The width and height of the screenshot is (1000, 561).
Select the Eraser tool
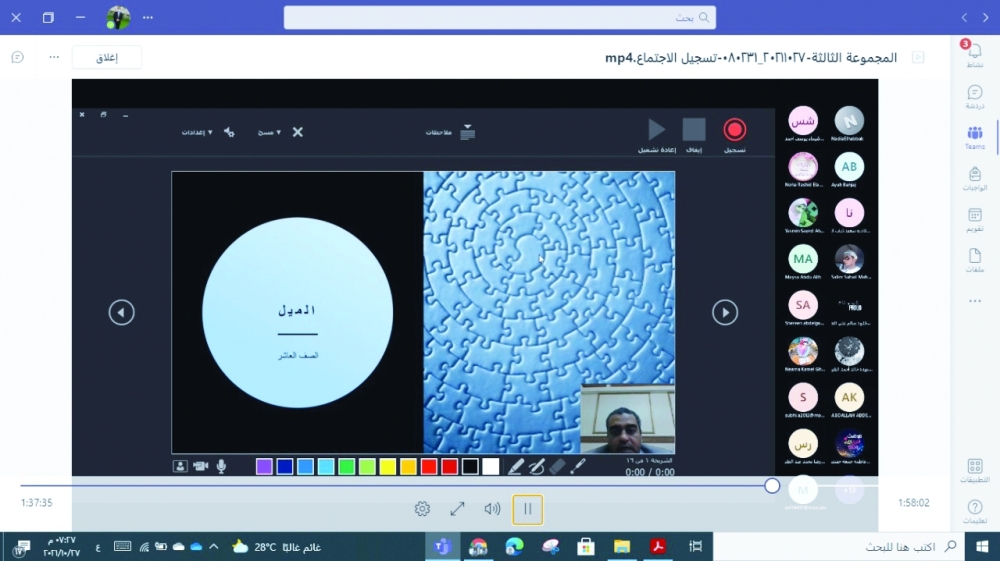pos(557,467)
